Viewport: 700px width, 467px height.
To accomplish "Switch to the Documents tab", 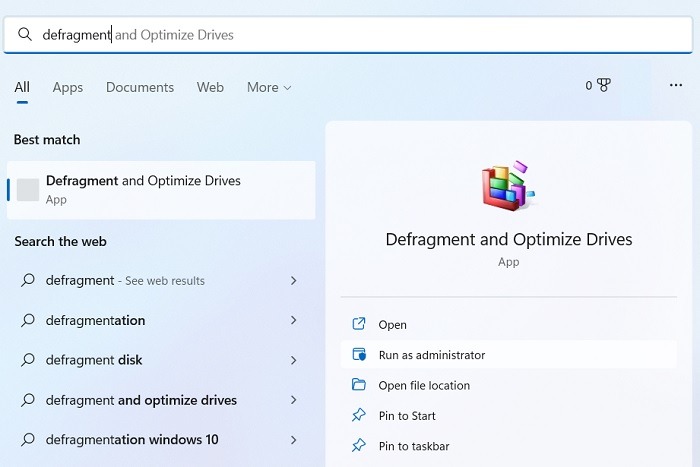I will coord(140,87).
